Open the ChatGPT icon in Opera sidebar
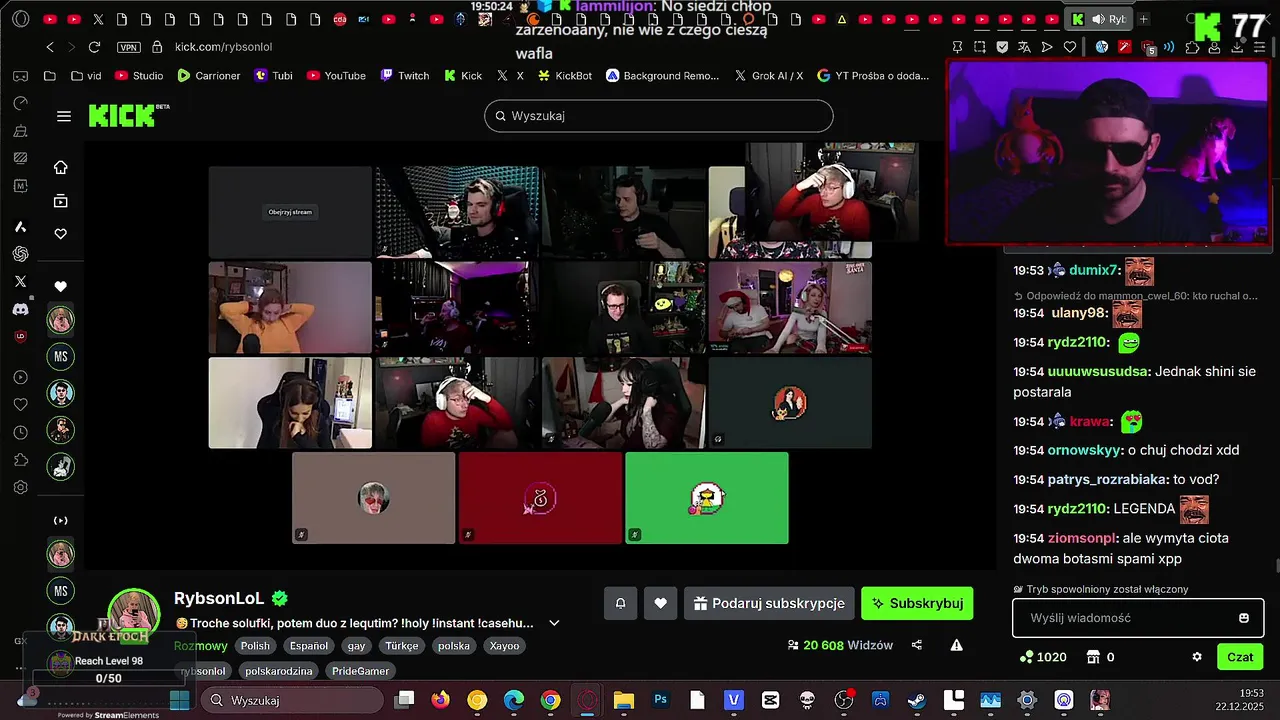 [20, 254]
